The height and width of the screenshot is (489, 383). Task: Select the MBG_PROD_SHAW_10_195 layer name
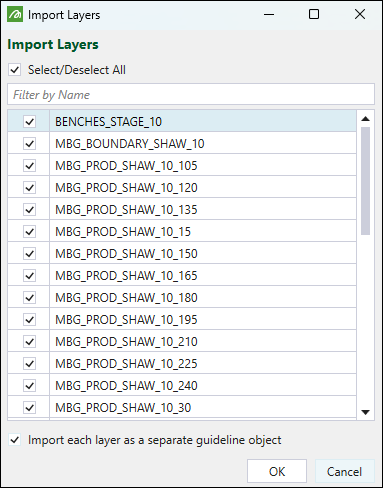pos(126,320)
